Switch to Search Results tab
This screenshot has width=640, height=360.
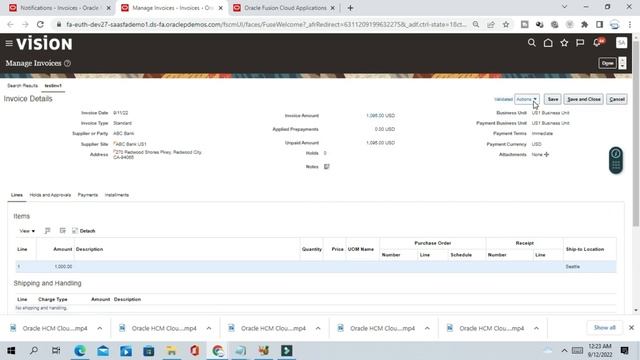[x=22, y=86]
